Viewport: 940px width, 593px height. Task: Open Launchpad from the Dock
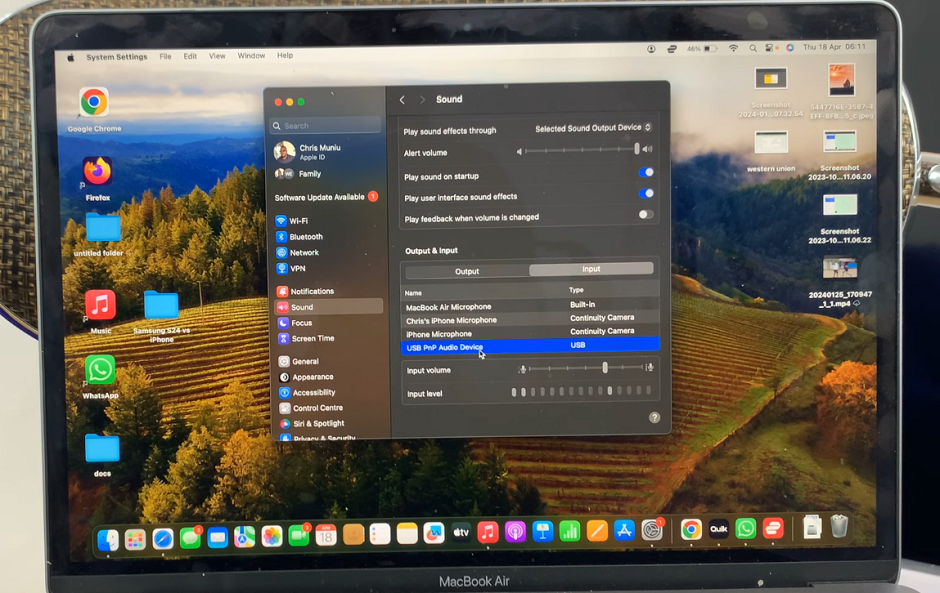[135, 540]
